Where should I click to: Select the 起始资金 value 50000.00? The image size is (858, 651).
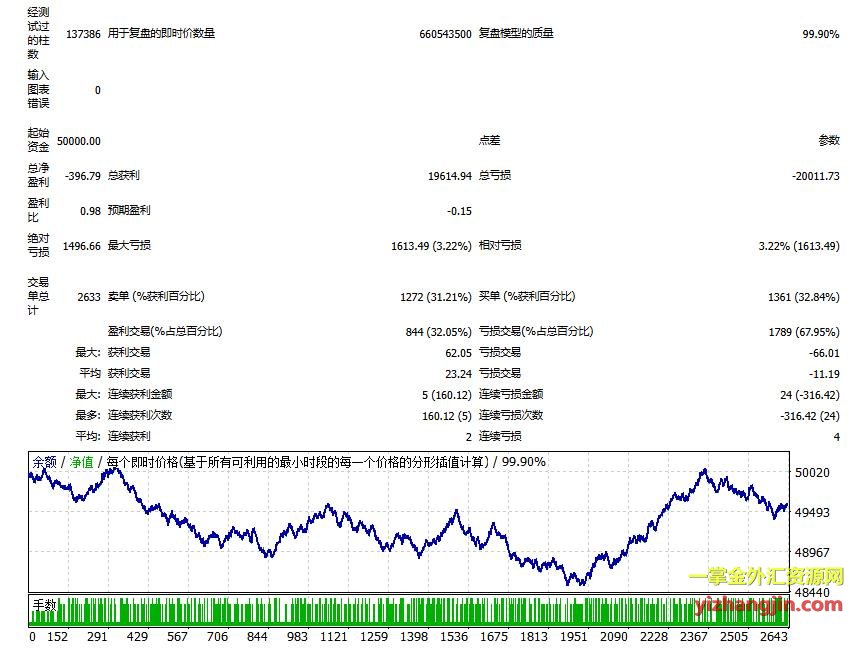tap(78, 141)
